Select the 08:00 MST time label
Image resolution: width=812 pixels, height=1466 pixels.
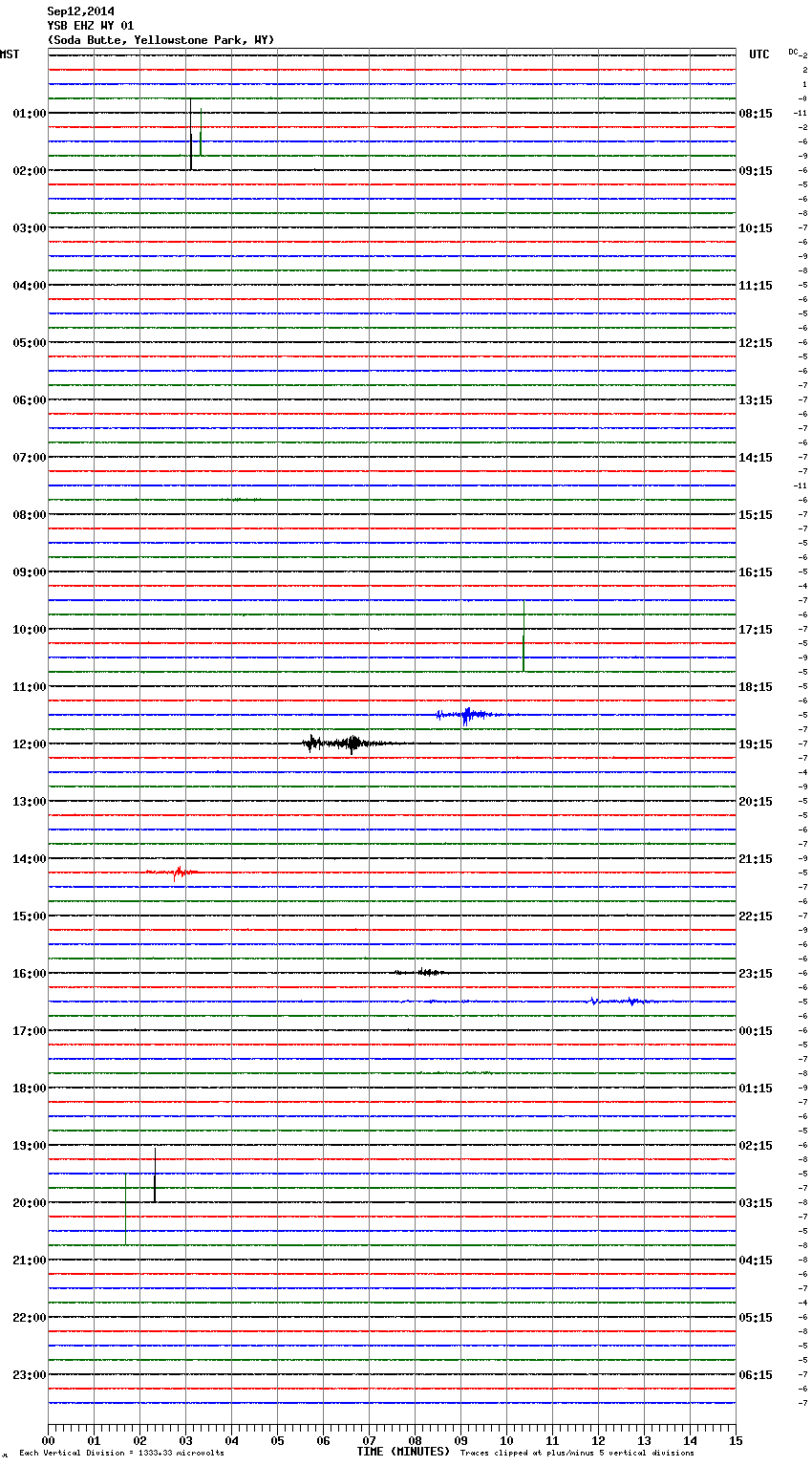pyautogui.click(x=30, y=515)
